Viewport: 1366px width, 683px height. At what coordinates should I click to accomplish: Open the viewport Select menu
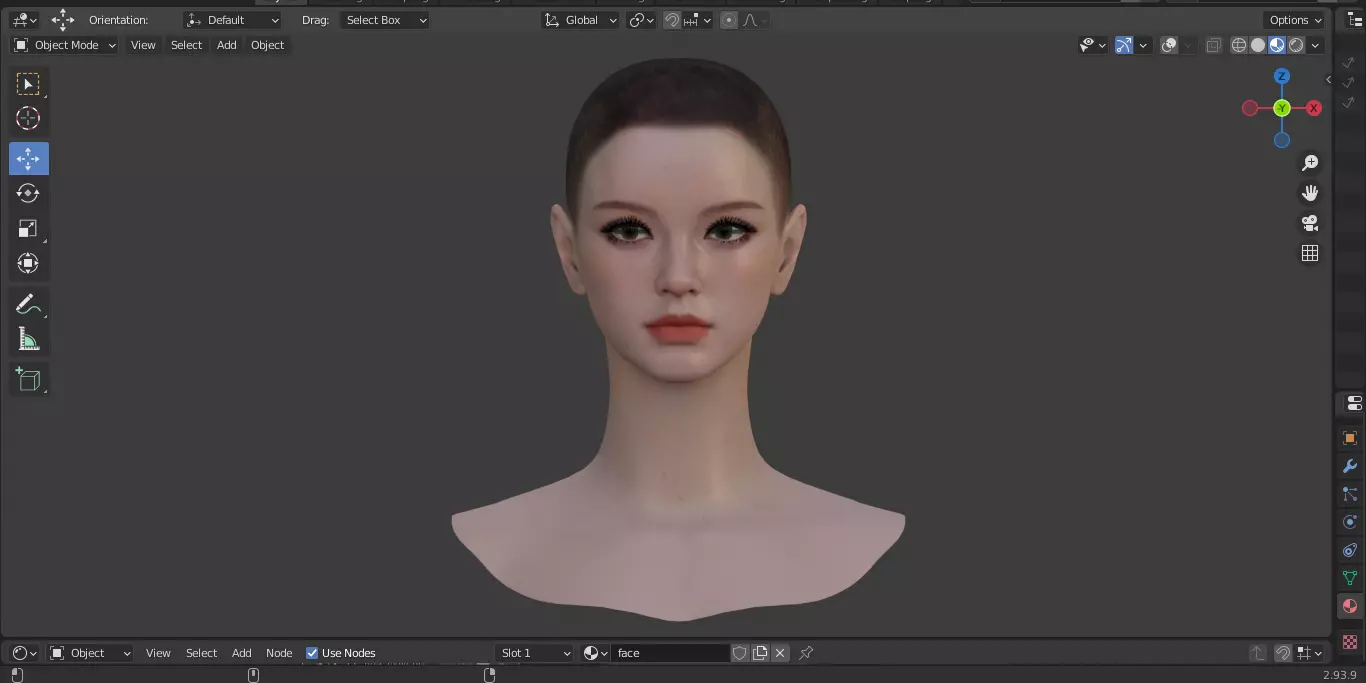[x=186, y=45]
